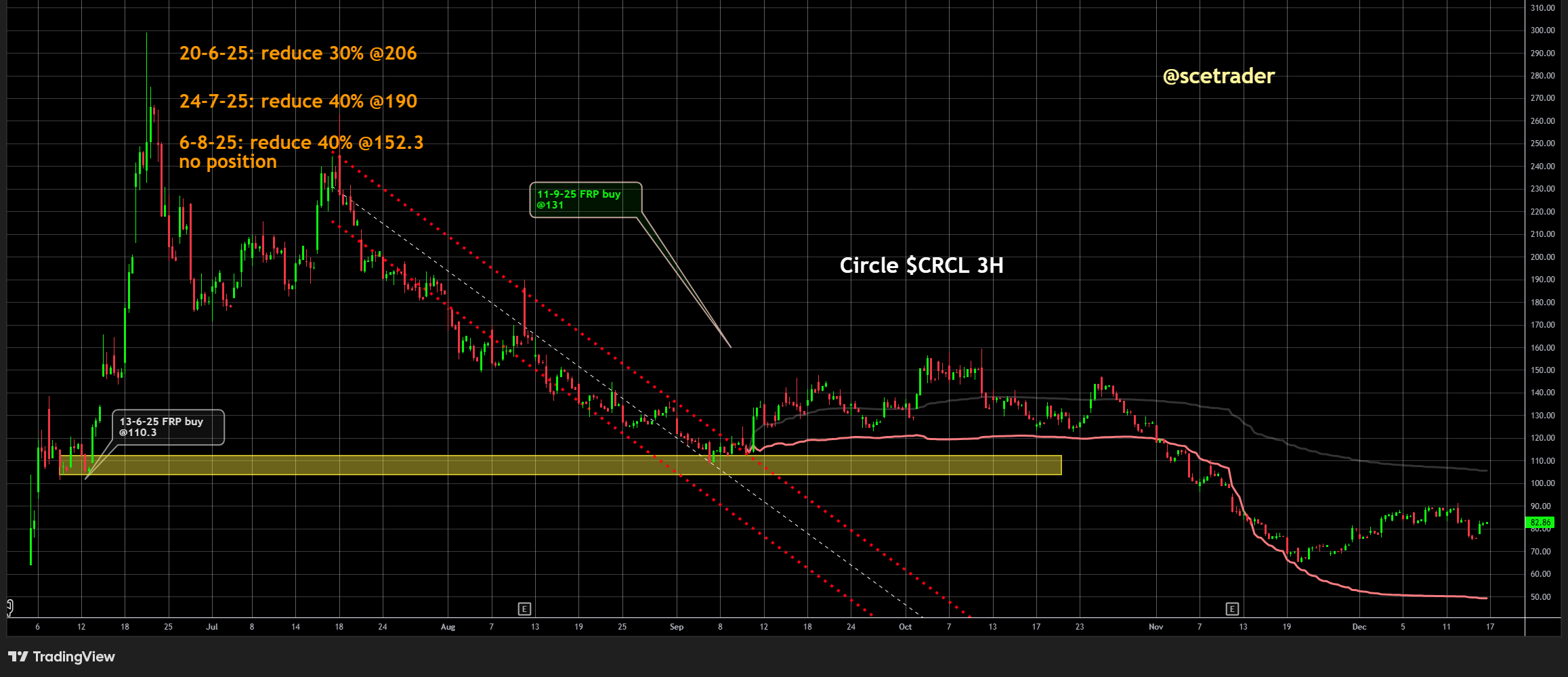Click the 'Sep' label on the time axis

tap(677, 627)
